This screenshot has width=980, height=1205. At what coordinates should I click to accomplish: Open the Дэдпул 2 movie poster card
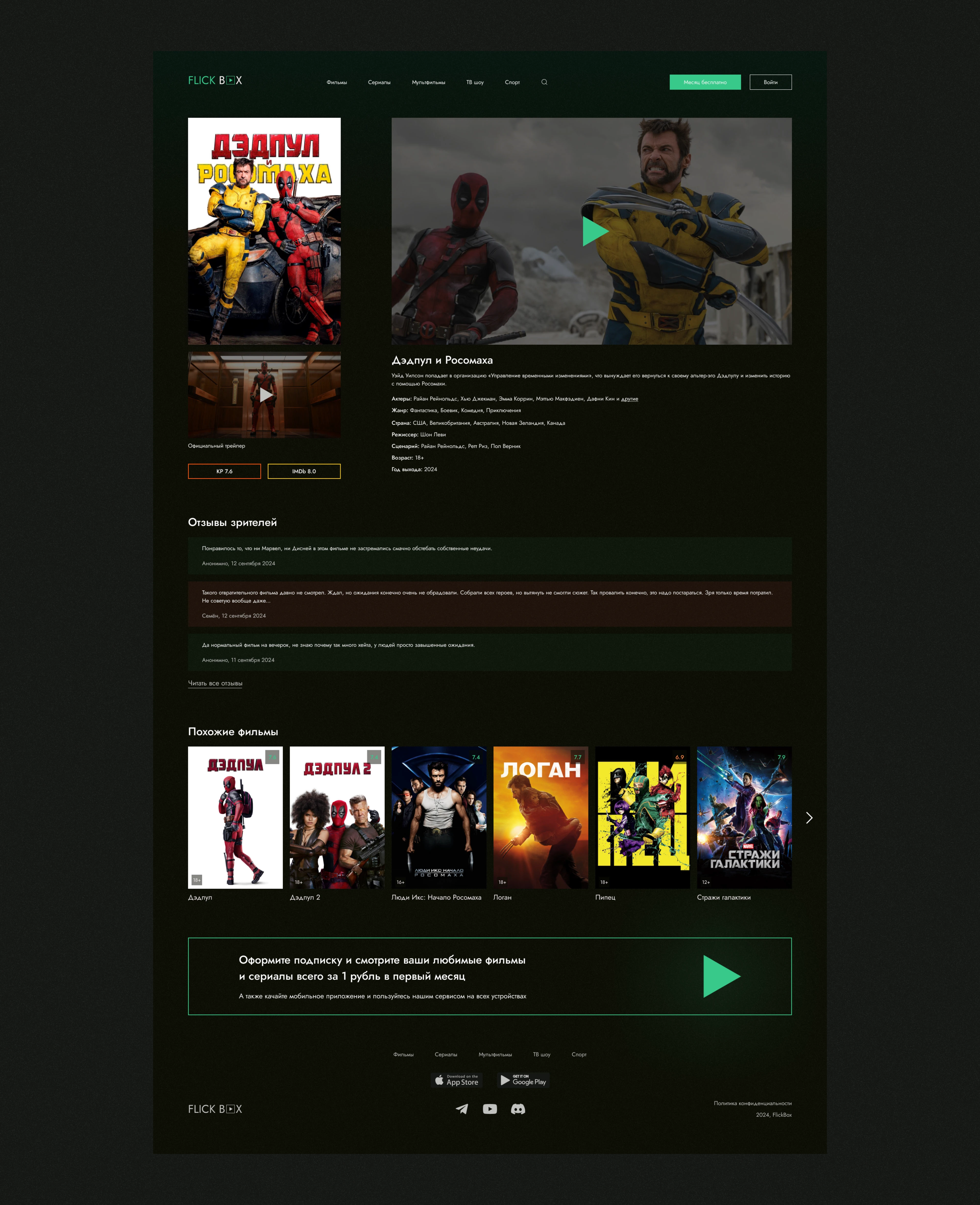point(337,818)
